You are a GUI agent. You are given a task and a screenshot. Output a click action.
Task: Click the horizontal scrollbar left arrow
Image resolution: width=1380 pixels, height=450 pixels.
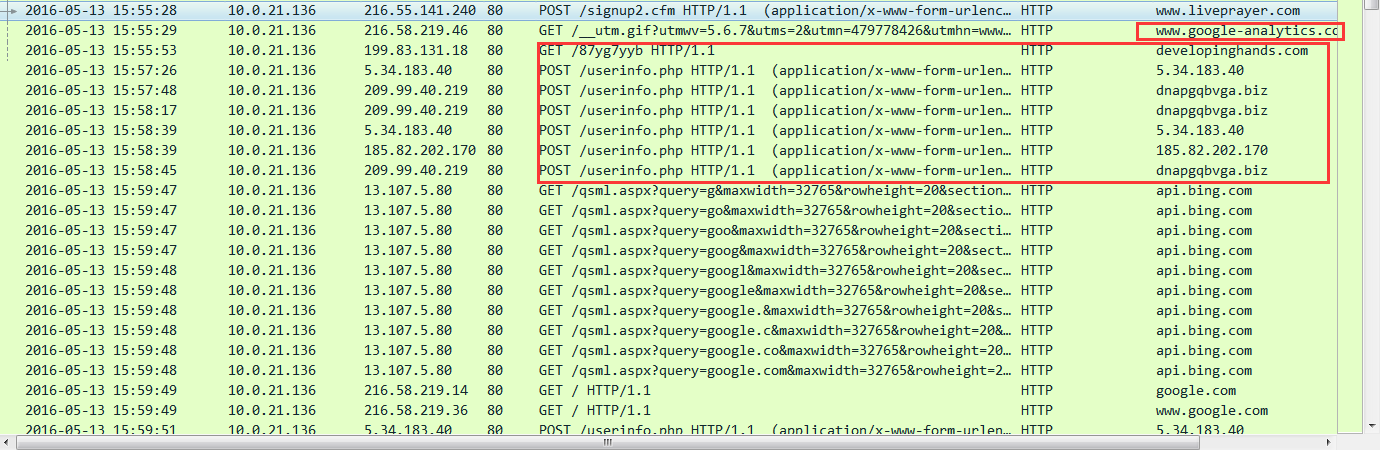(8, 441)
